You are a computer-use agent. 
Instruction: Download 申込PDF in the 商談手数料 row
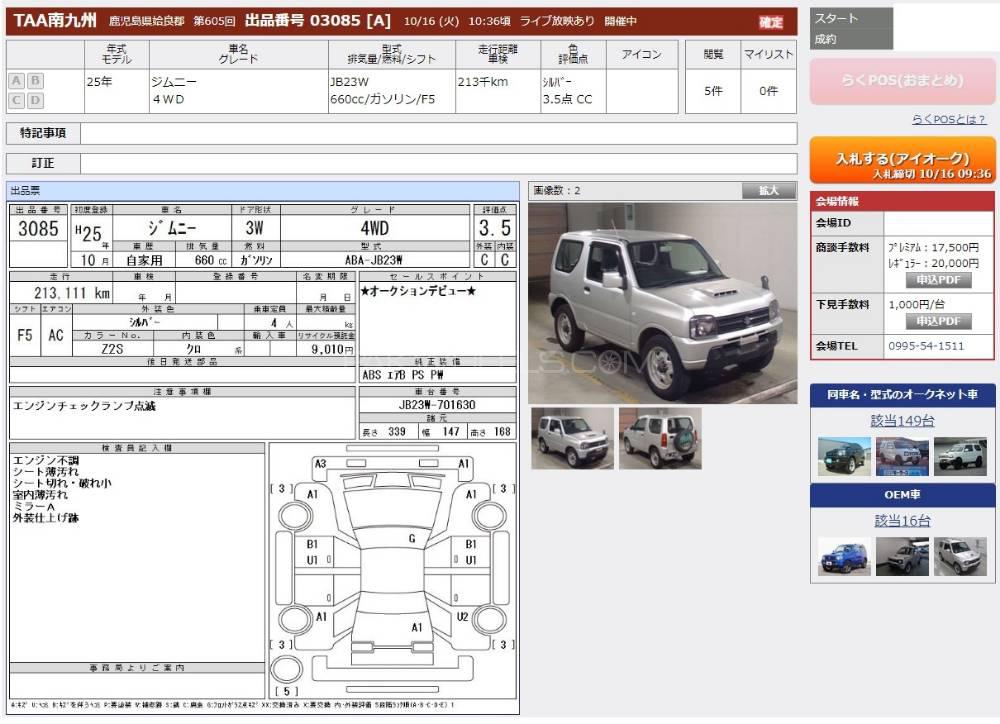938,280
